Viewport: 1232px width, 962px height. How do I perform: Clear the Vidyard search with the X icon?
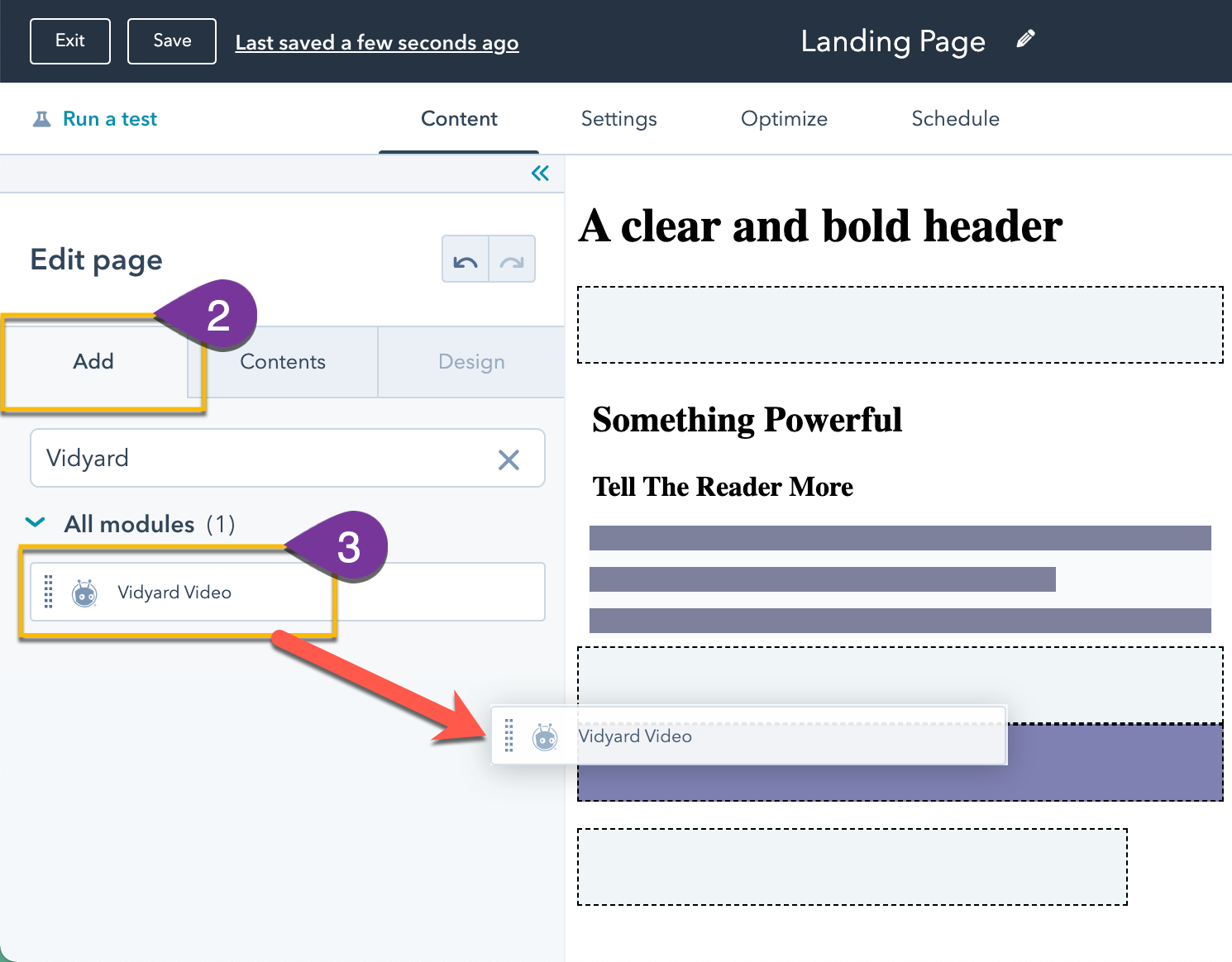point(509,460)
